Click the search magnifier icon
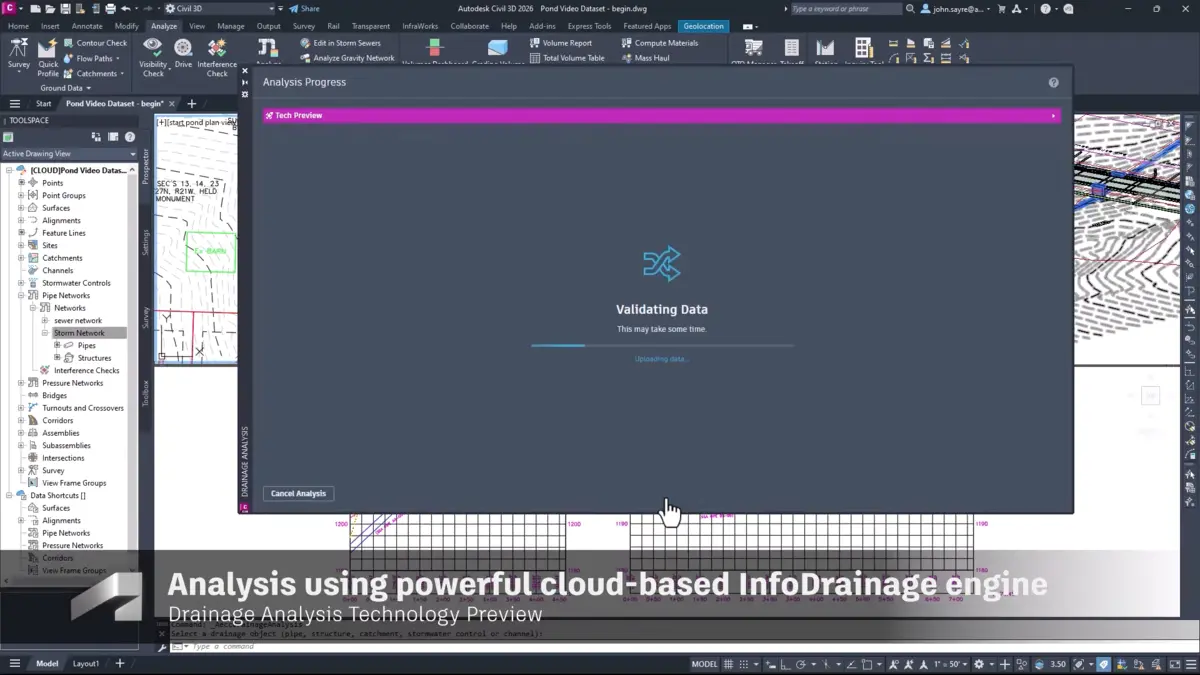This screenshot has width=1200, height=675. 910,9
